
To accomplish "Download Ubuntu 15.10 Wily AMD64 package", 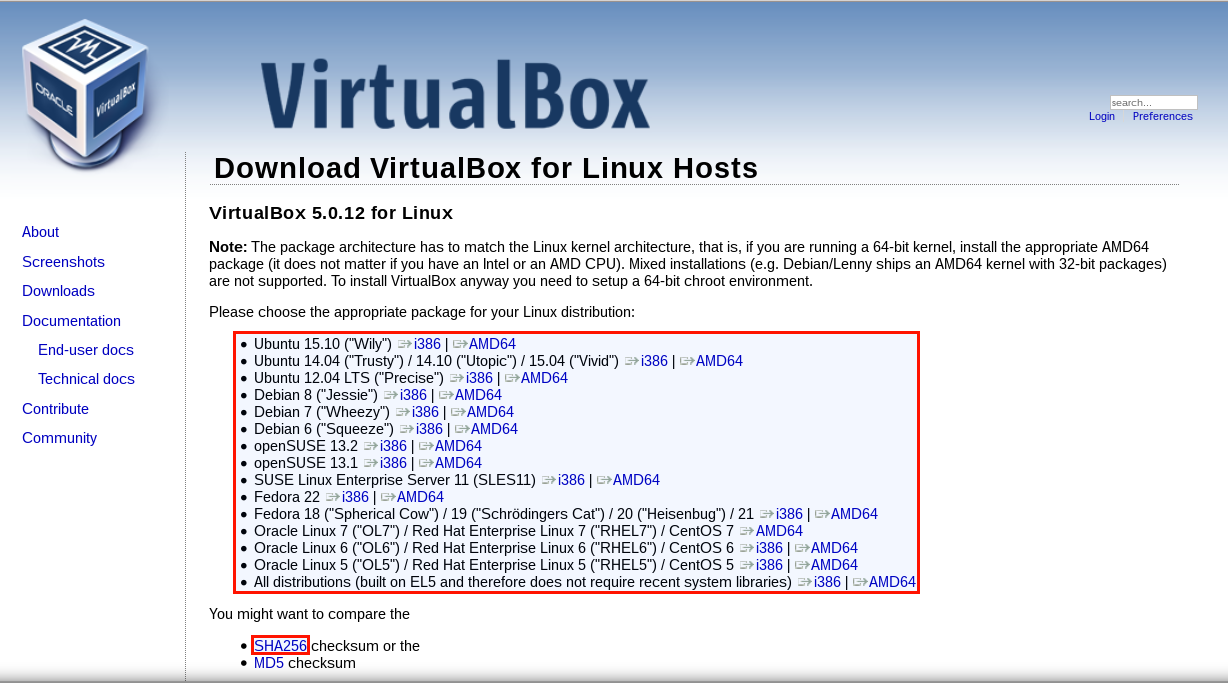I will click(x=492, y=344).
